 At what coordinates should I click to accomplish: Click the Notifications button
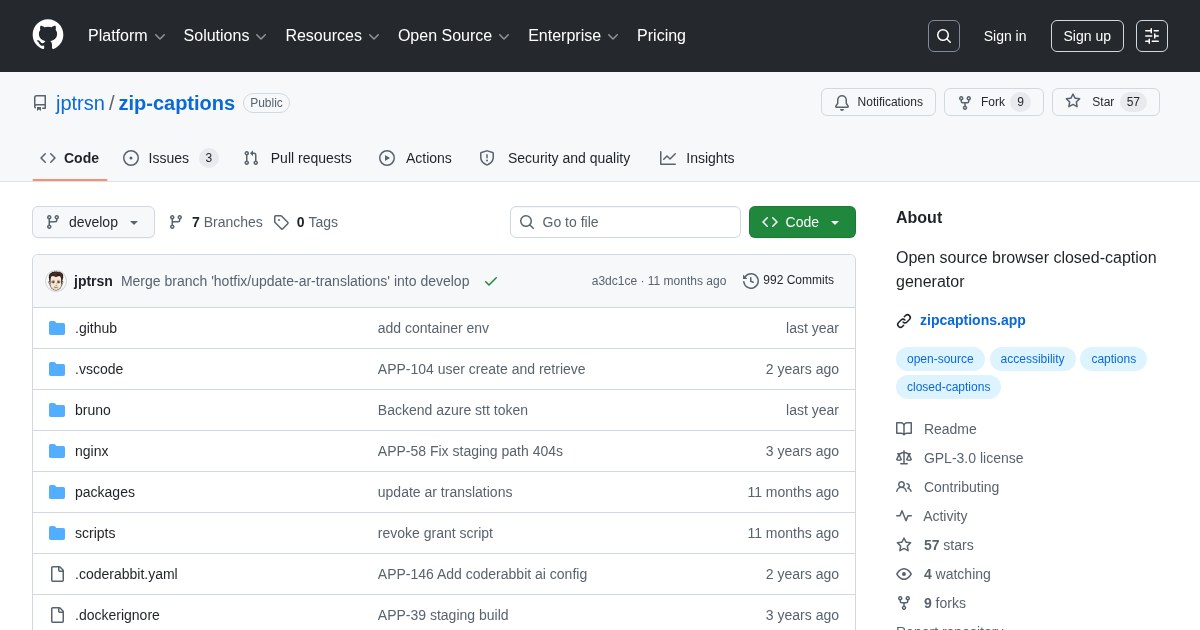878,102
